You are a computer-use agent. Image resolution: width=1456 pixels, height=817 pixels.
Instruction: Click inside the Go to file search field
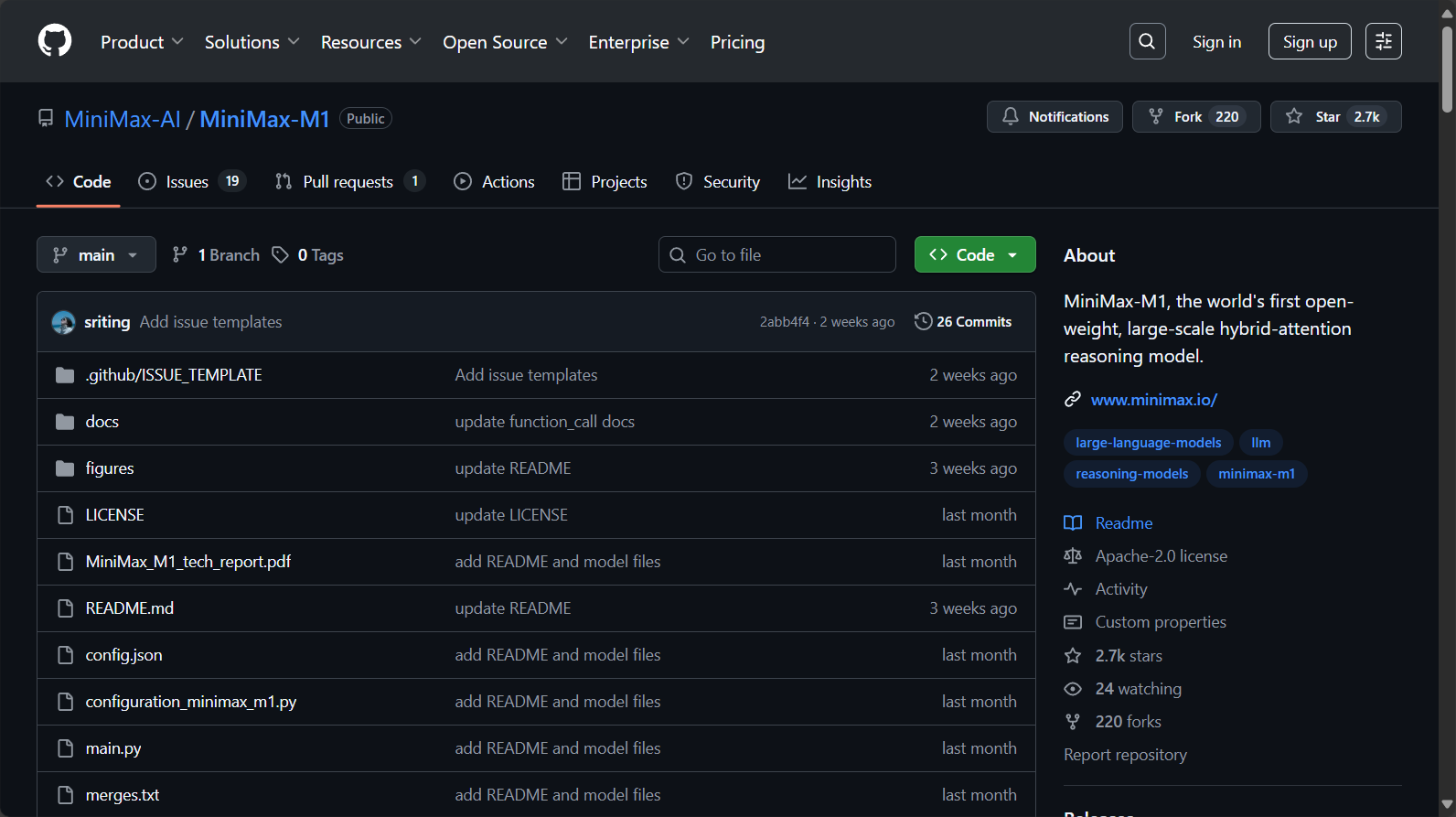click(777, 255)
